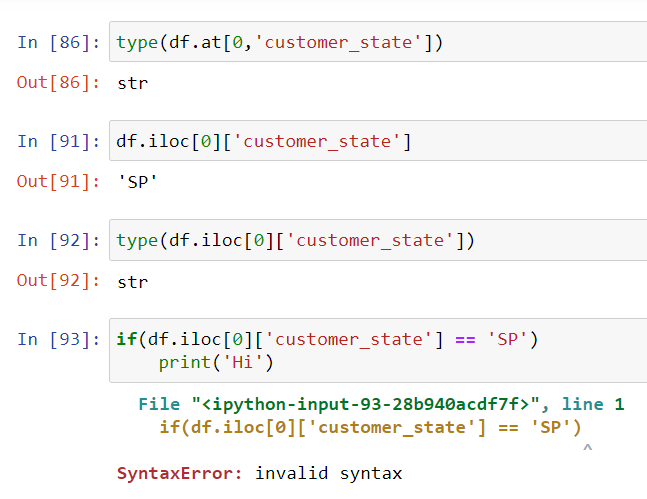The width and height of the screenshot is (647, 499).
Task: Click the Out[86] output prompt
Action: coord(58,83)
